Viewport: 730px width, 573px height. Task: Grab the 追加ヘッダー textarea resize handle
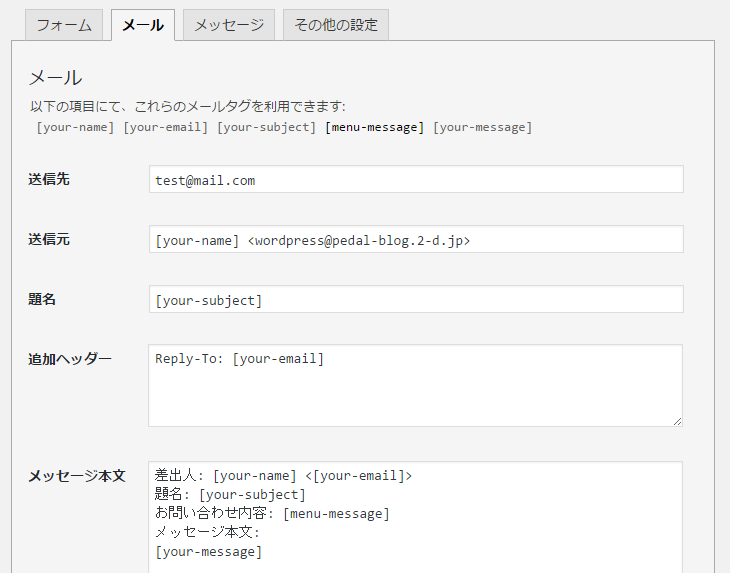click(677, 421)
